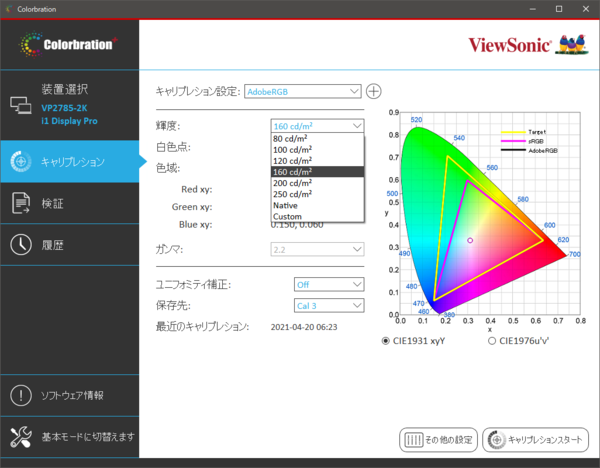The image size is (600, 468).
Task: Open ソフトウェア情報 software information
Action: coord(70,395)
